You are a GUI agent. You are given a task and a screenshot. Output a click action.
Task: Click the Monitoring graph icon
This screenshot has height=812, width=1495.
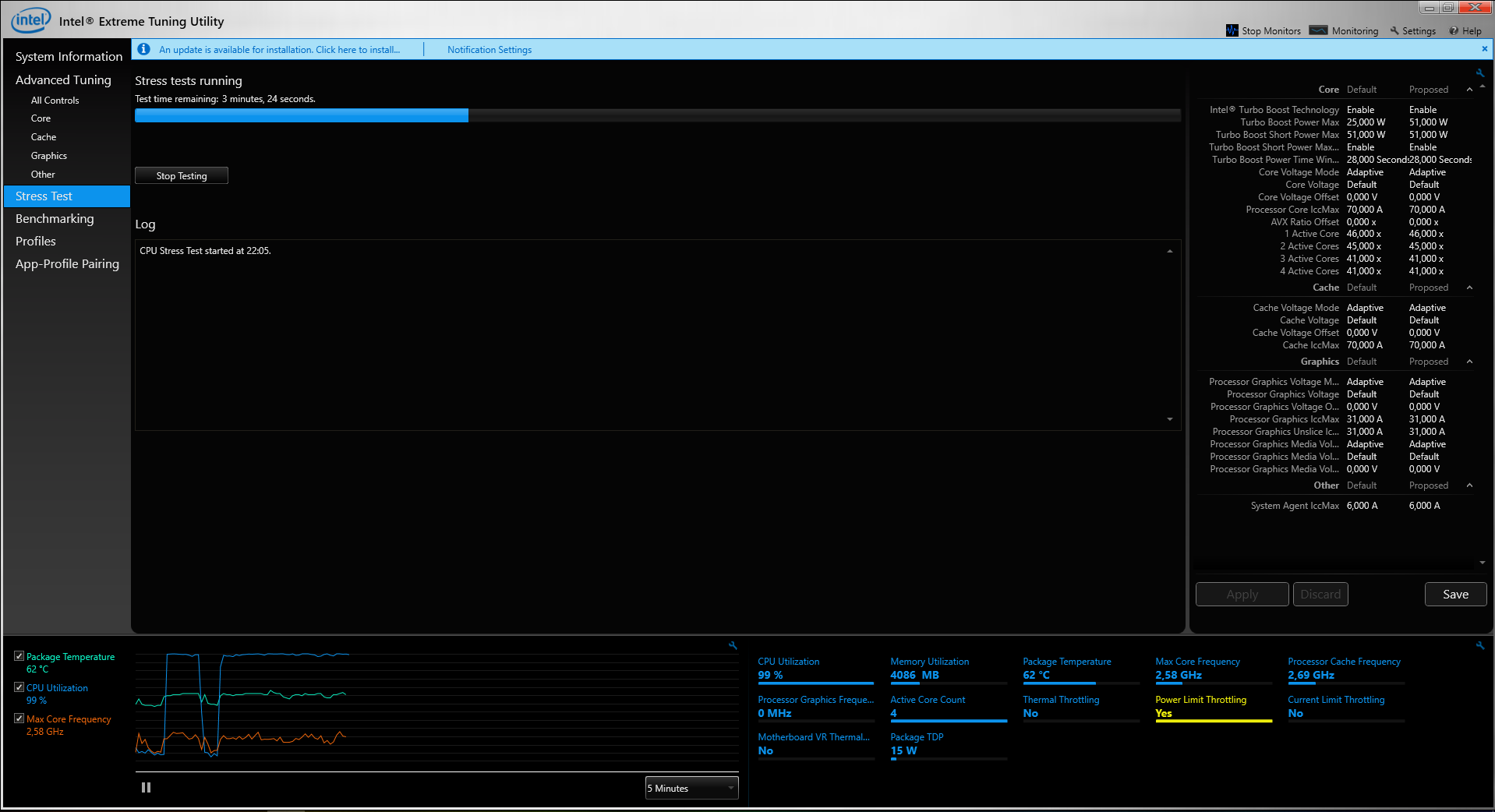[1318, 30]
